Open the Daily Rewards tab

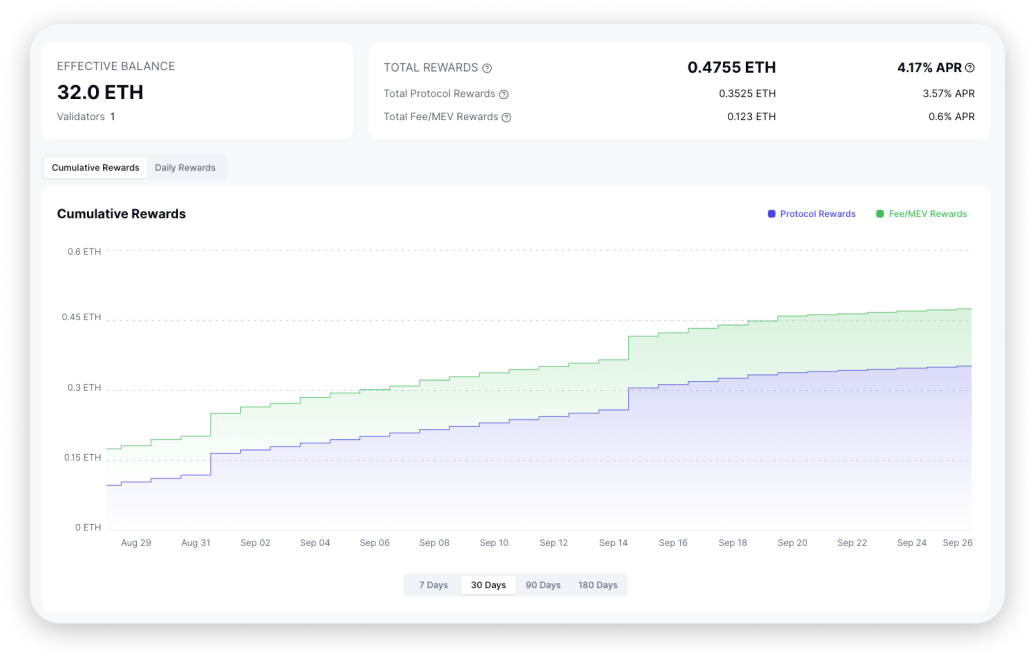185,168
